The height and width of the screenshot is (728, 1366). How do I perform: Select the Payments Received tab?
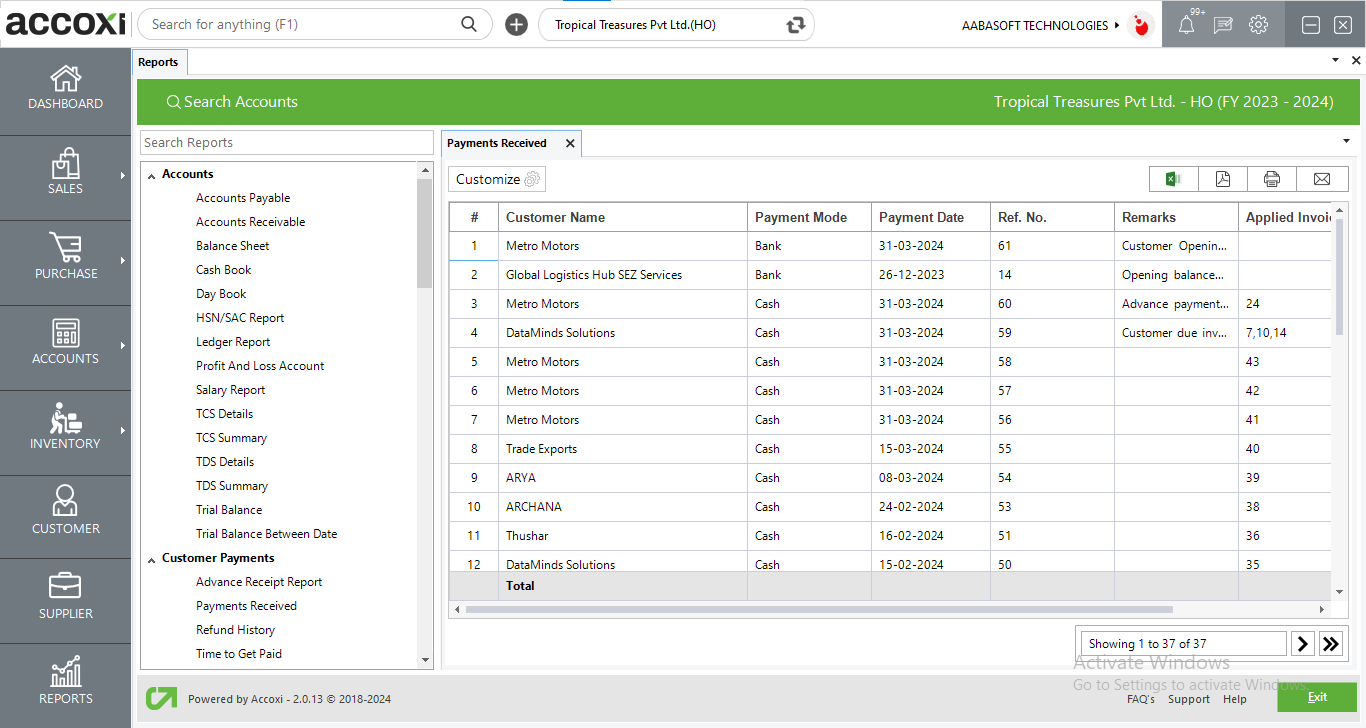(x=497, y=143)
